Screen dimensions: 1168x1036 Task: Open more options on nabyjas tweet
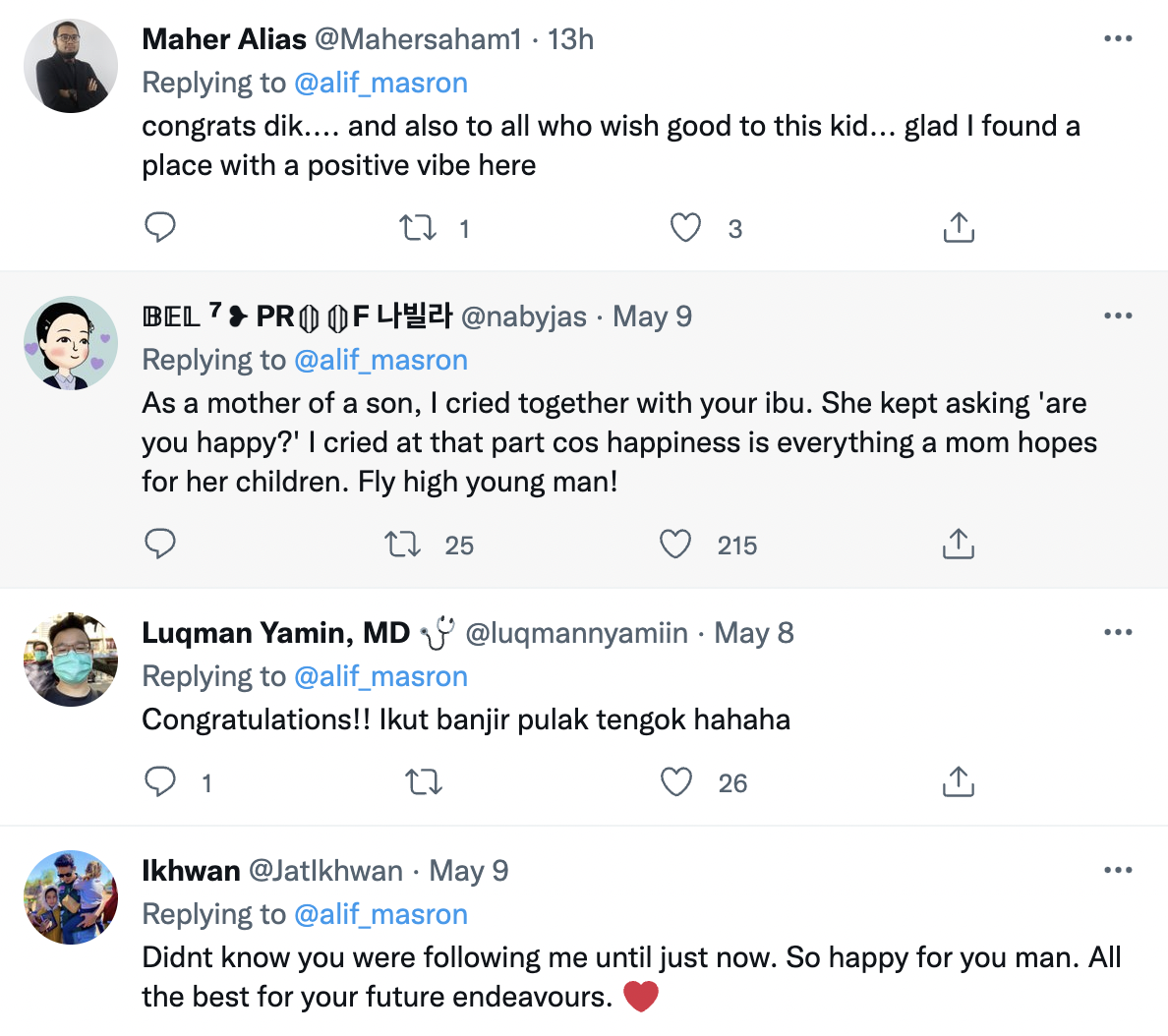[x=1118, y=317]
